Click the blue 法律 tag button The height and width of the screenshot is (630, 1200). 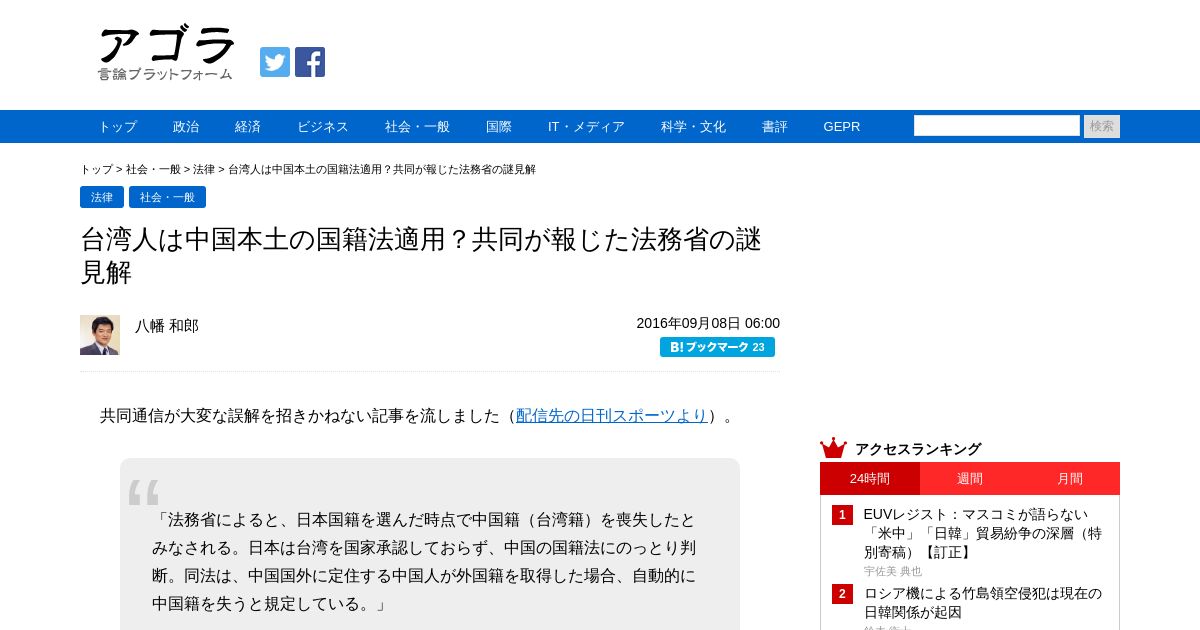(102, 197)
